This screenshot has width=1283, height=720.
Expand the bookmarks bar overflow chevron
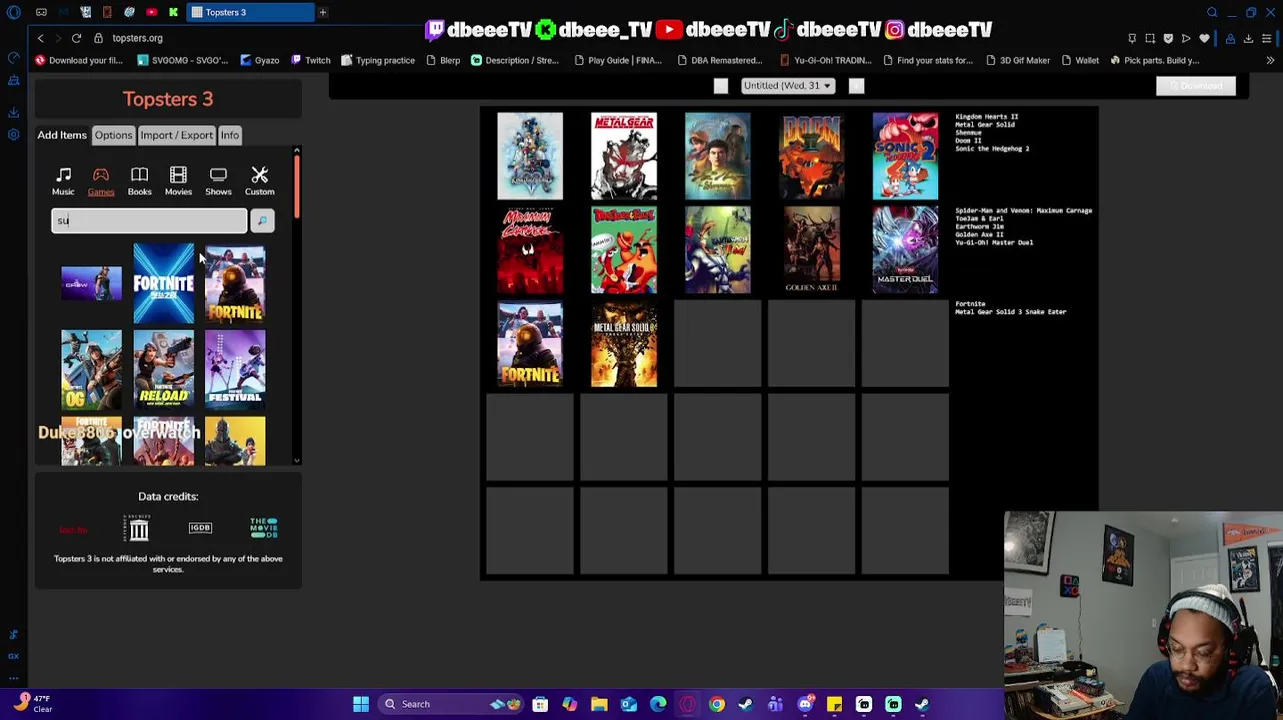[1270, 60]
